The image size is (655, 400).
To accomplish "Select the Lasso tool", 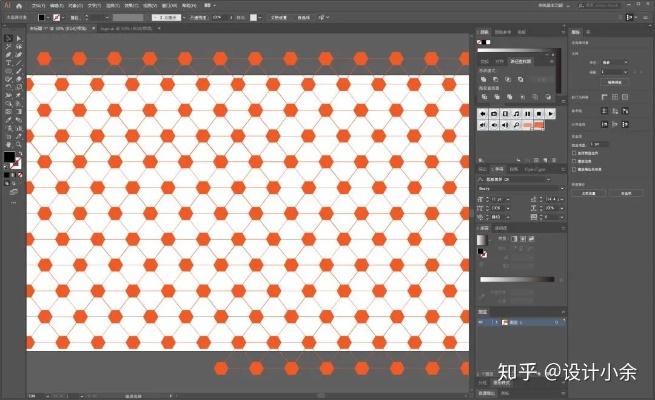I will pyautogui.click(x=19, y=46).
